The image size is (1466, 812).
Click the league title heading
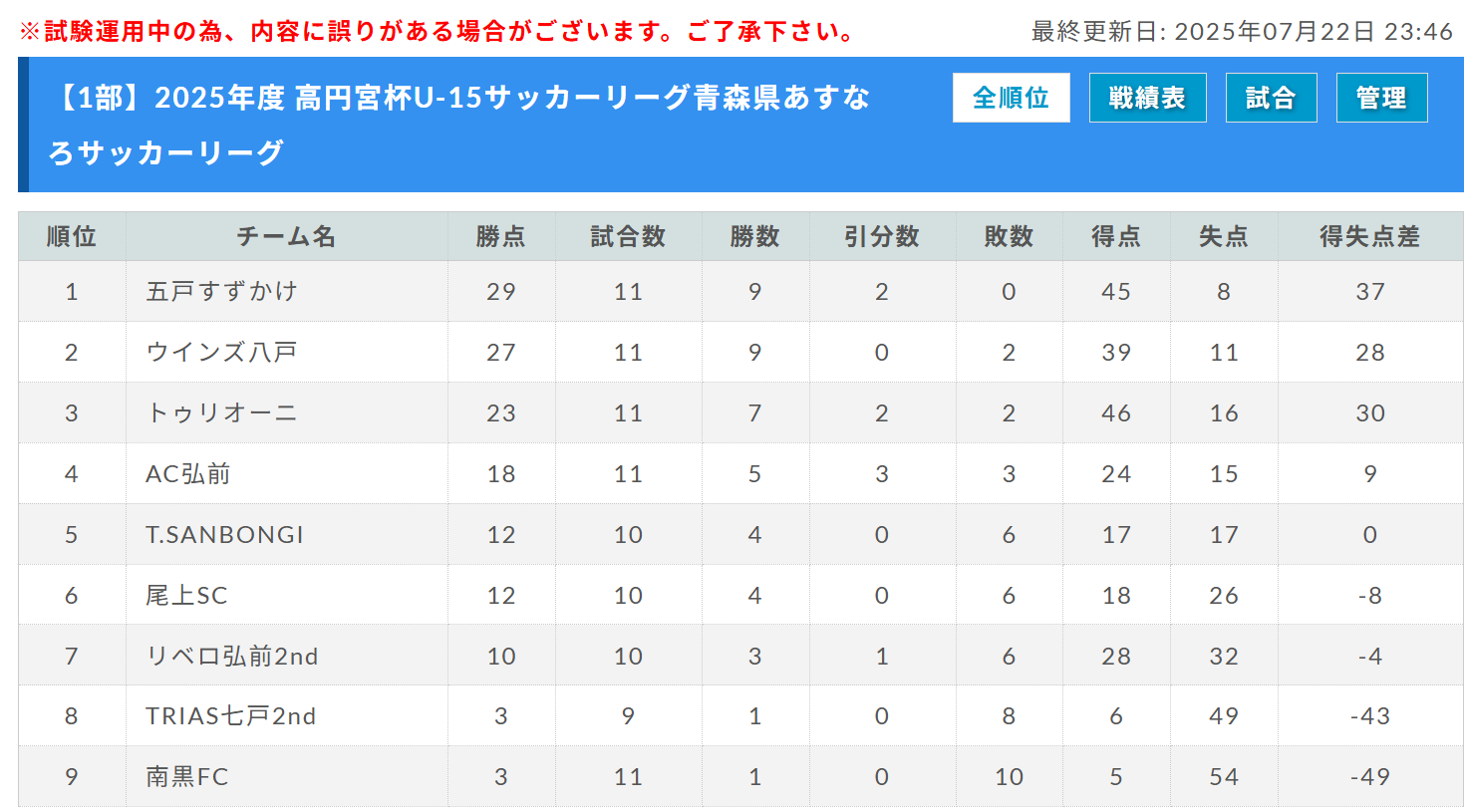460,125
